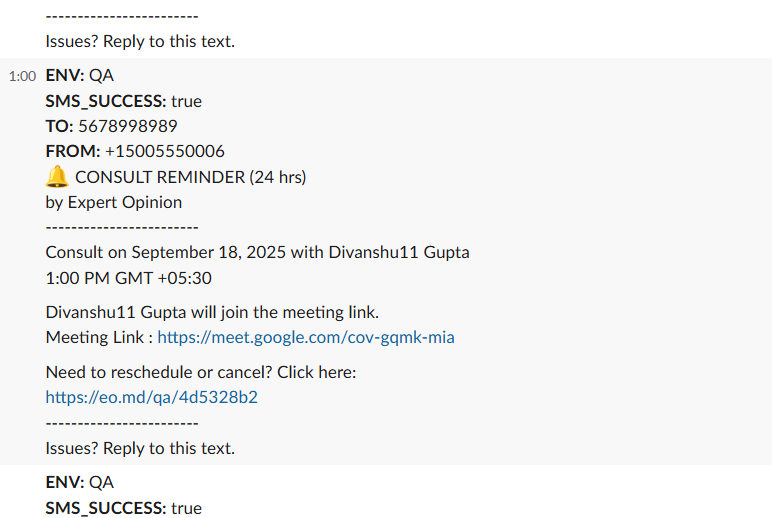The height and width of the screenshot is (518, 772).
Task: Click the dashed separator below "by Expert Opinion"
Action: [122, 227]
